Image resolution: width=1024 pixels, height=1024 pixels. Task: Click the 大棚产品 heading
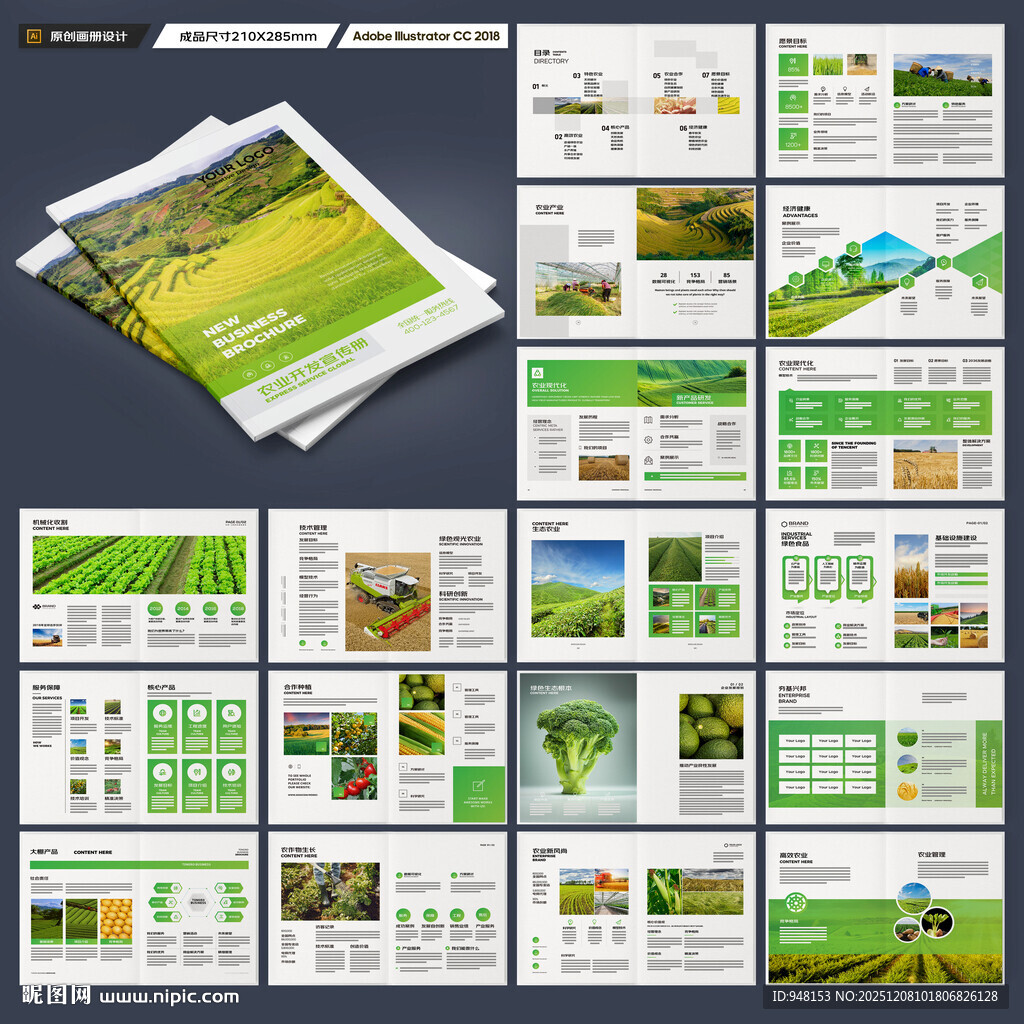click(44, 852)
